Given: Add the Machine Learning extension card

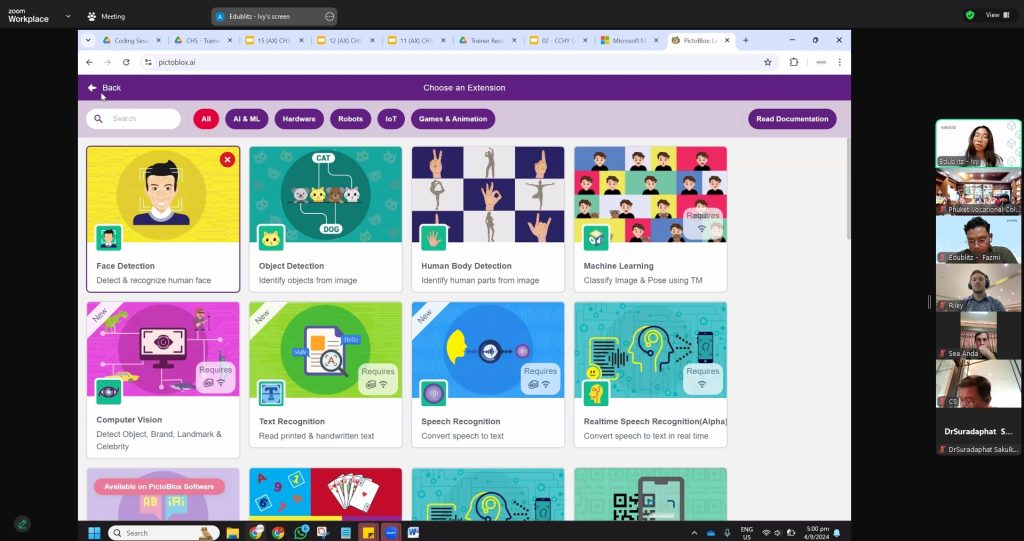Looking at the screenshot, I should pyautogui.click(x=650, y=219).
